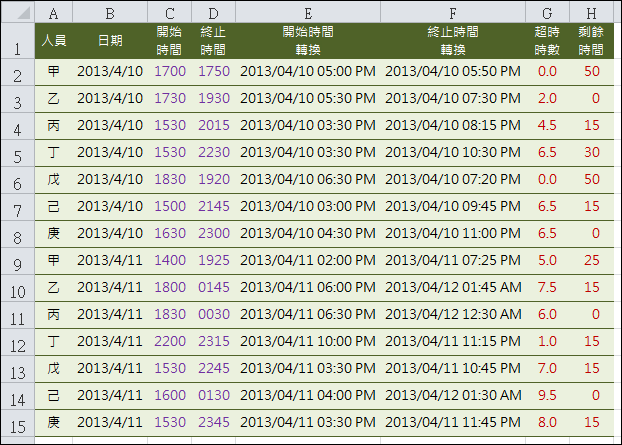622x445 pixels.
Task: Select end time cell 0030
Action: click(213, 315)
